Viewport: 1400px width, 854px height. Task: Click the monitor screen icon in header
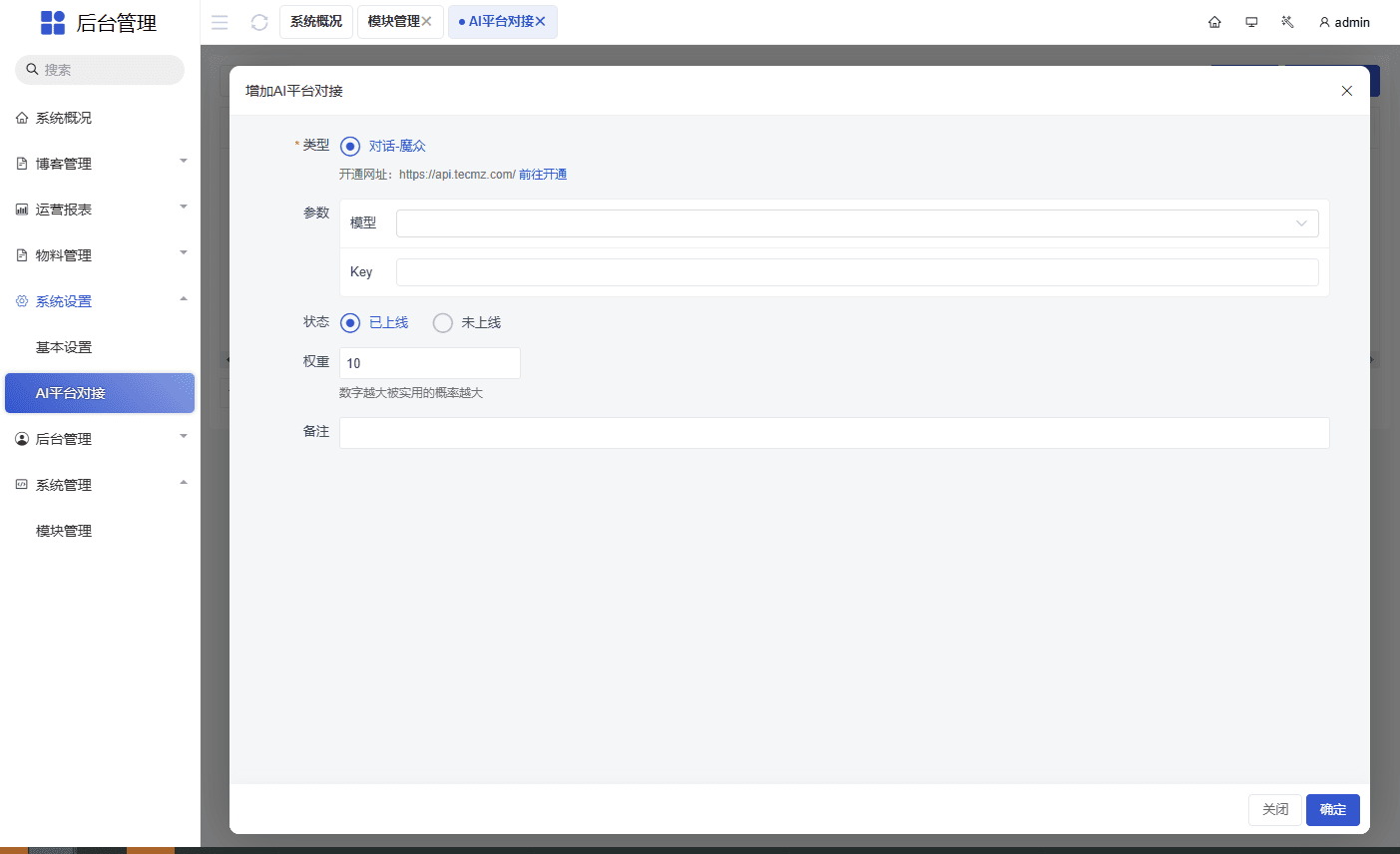(1251, 22)
